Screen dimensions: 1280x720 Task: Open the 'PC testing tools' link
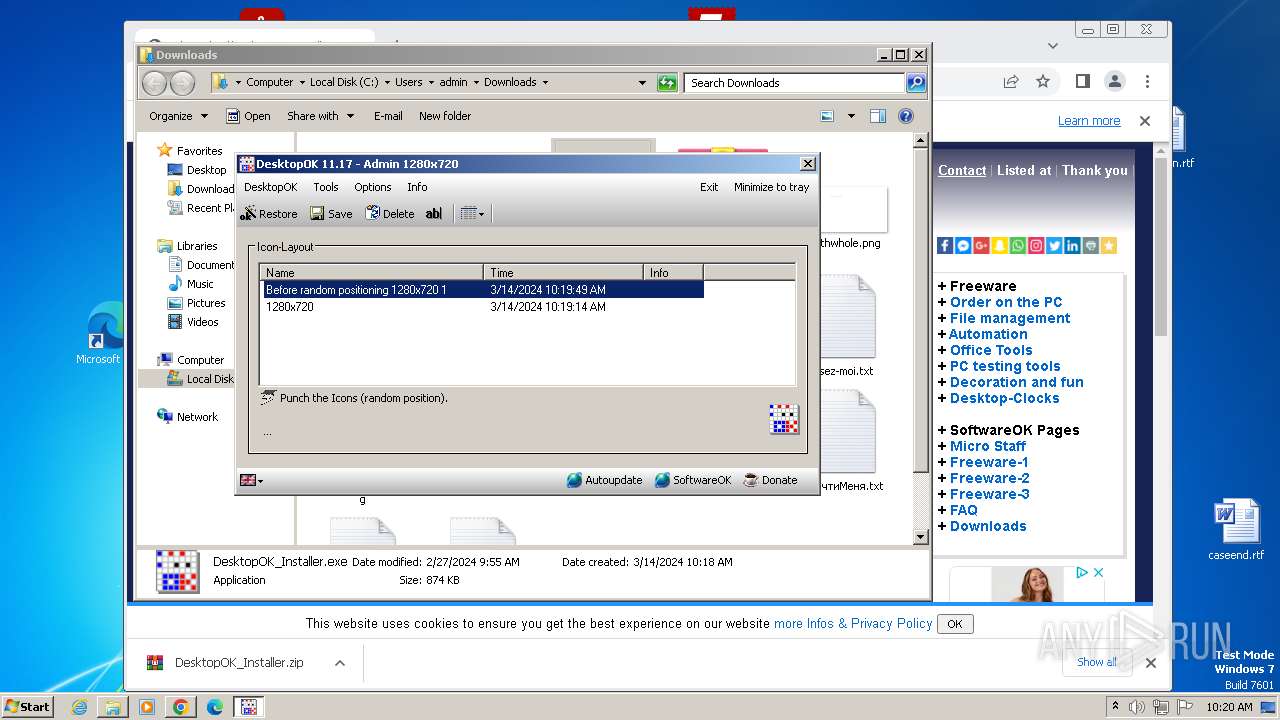click(x=1005, y=366)
